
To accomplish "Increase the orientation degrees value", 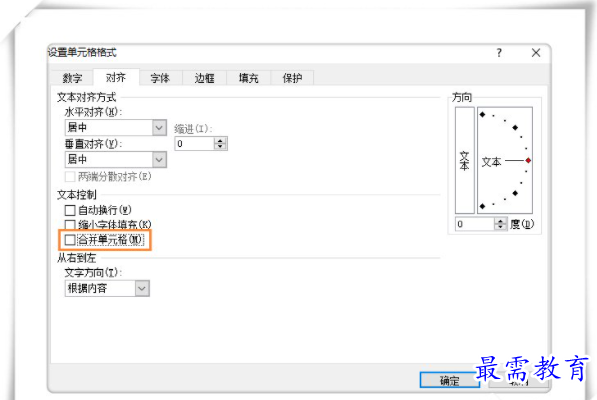I will point(500,221).
